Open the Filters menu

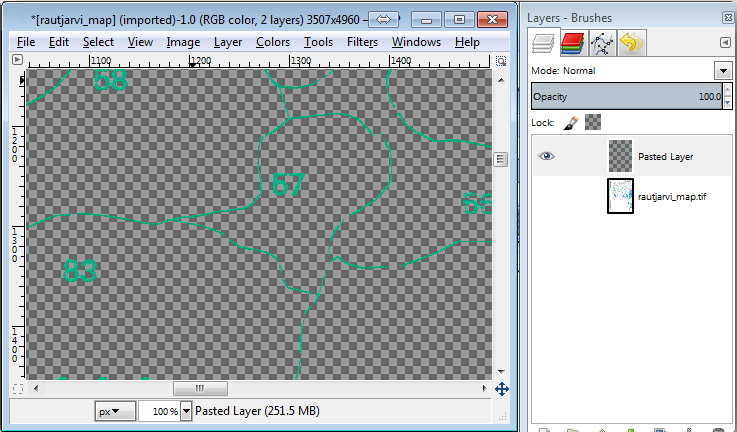pos(362,42)
